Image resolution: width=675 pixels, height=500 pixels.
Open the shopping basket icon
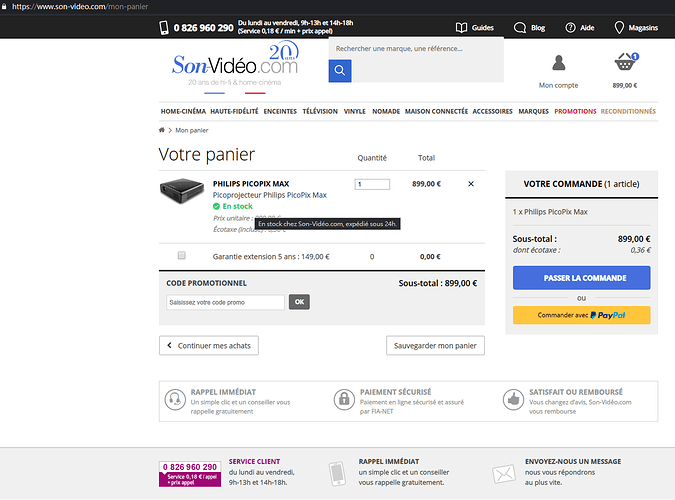[x=626, y=62]
